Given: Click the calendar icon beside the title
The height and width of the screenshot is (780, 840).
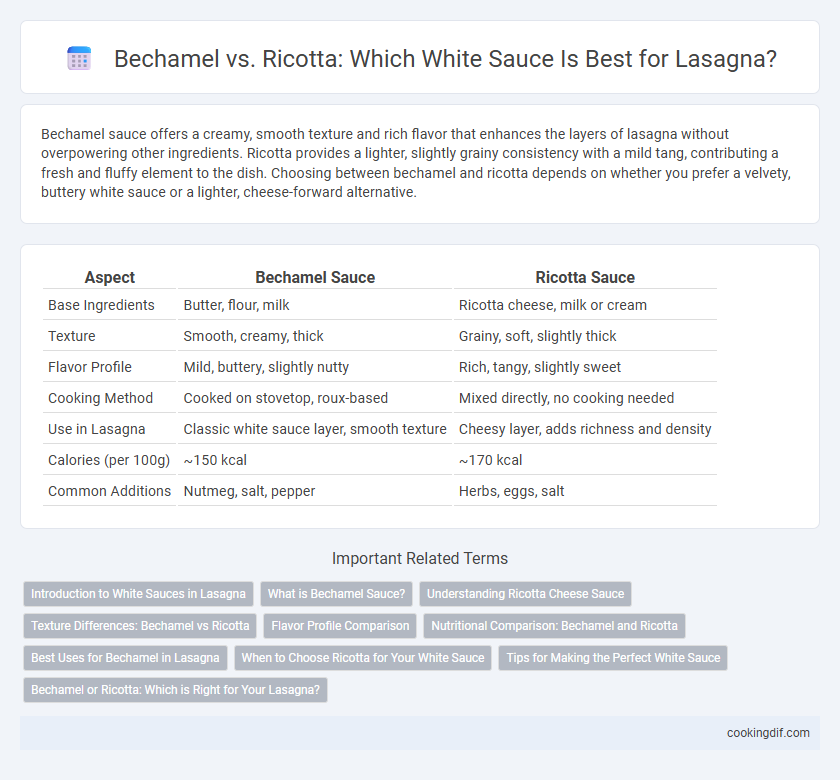Looking at the screenshot, I should [x=79, y=58].
